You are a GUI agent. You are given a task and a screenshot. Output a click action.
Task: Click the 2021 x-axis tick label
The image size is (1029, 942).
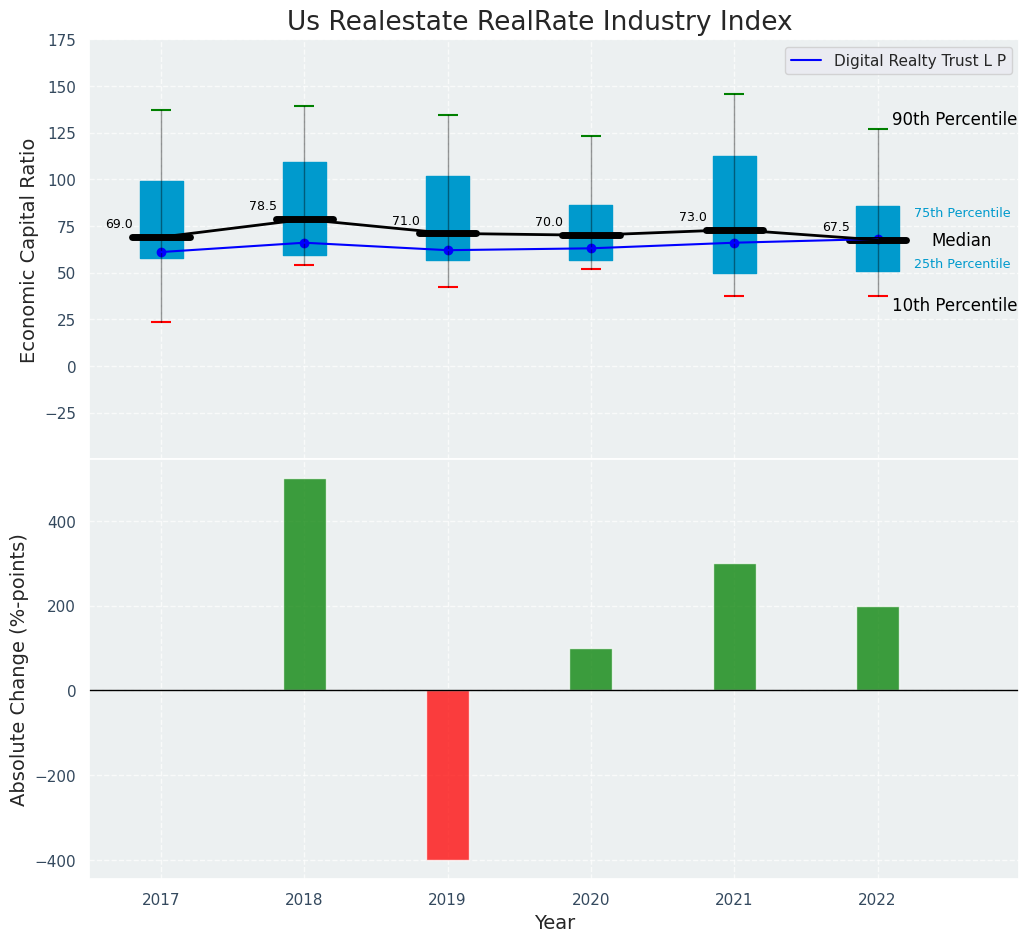click(734, 899)
